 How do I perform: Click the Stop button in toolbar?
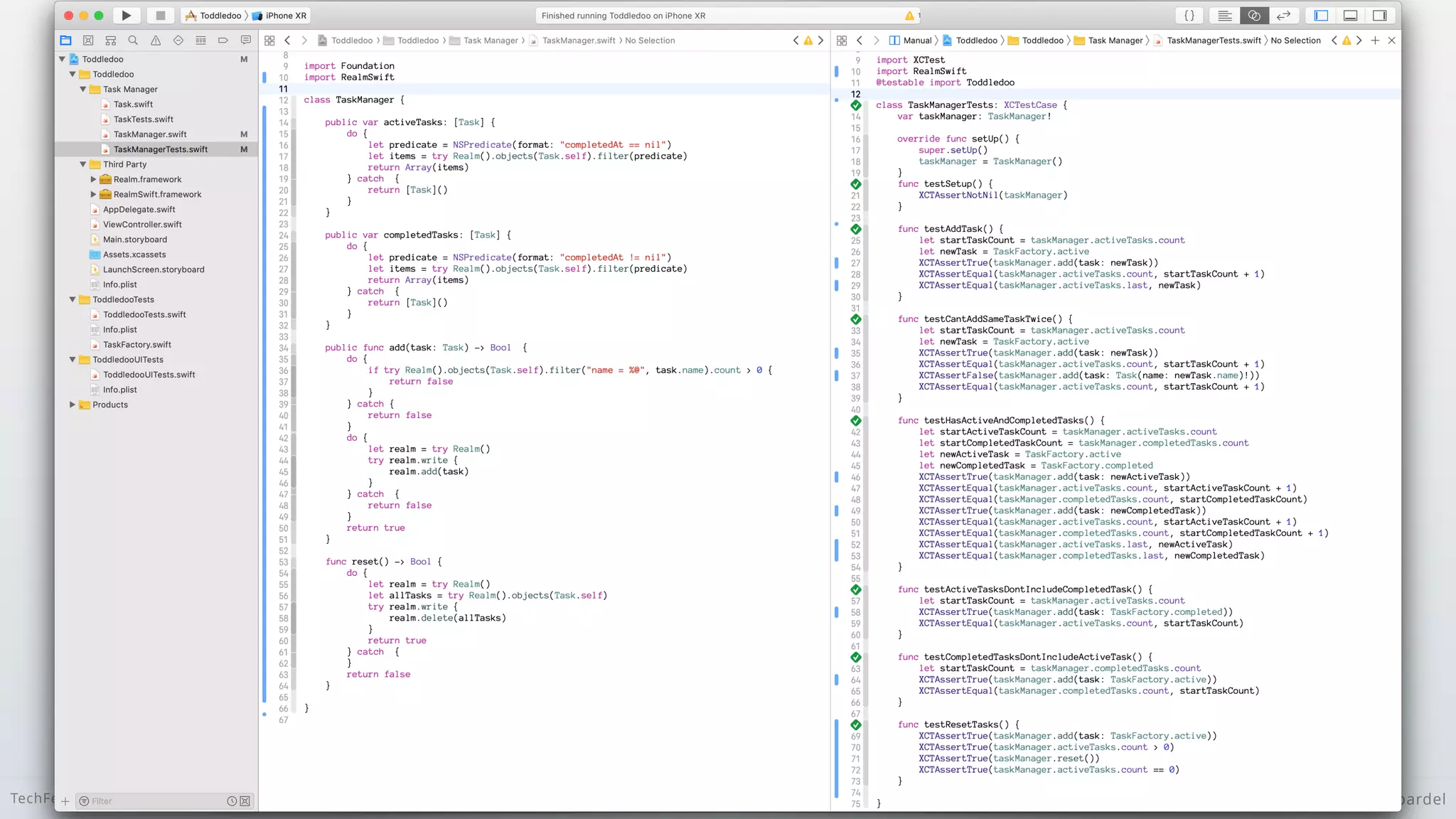click(161, 16)
